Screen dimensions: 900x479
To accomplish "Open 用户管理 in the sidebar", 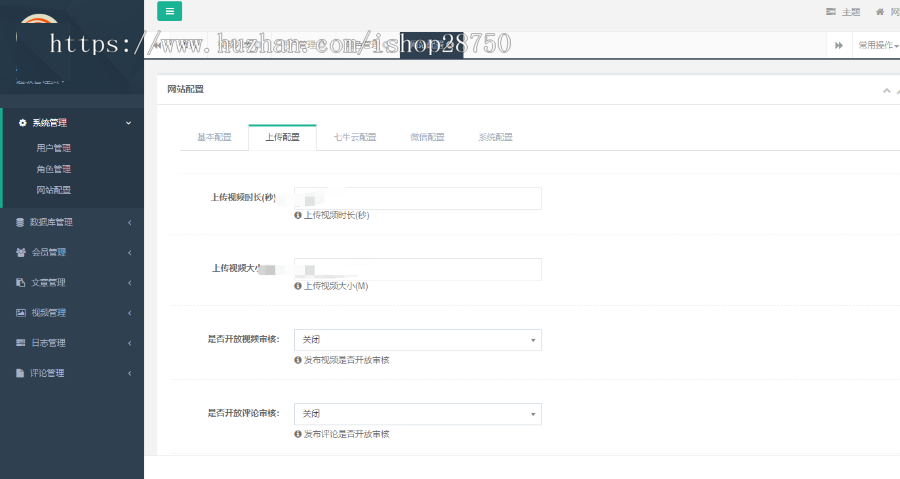I will 53,148.
